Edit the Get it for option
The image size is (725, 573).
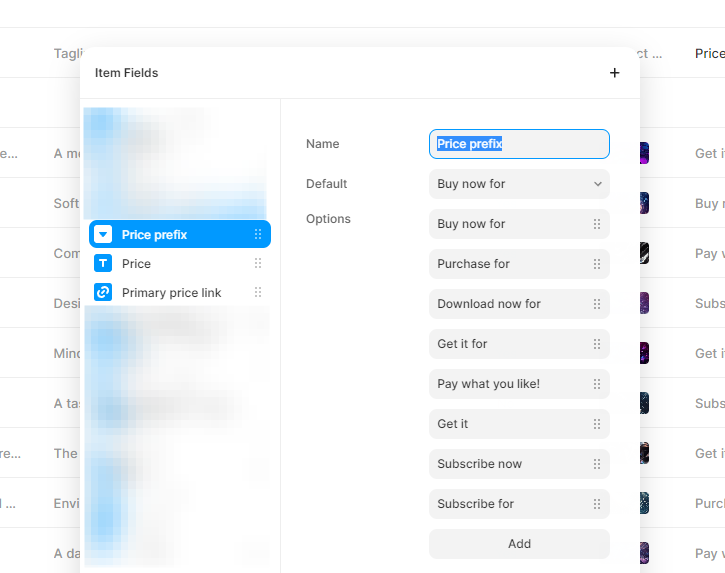[508, 344]
